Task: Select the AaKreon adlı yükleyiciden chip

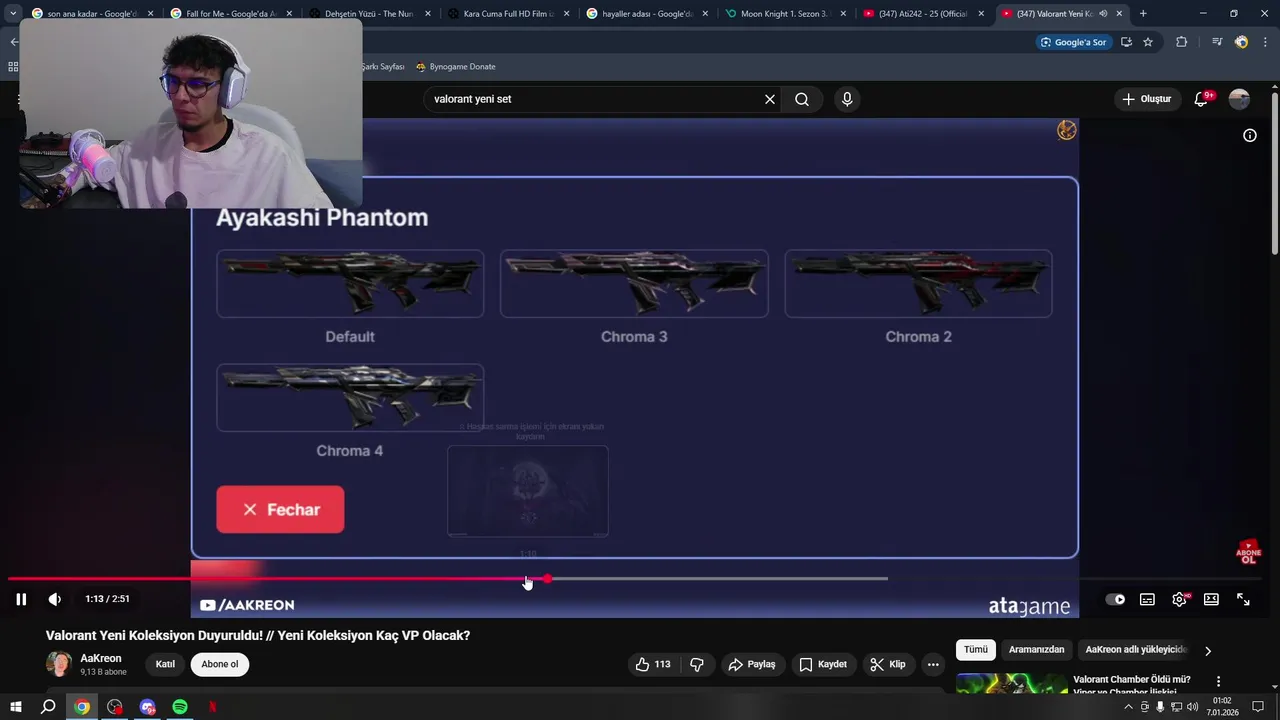Action: pos(1135,650)
